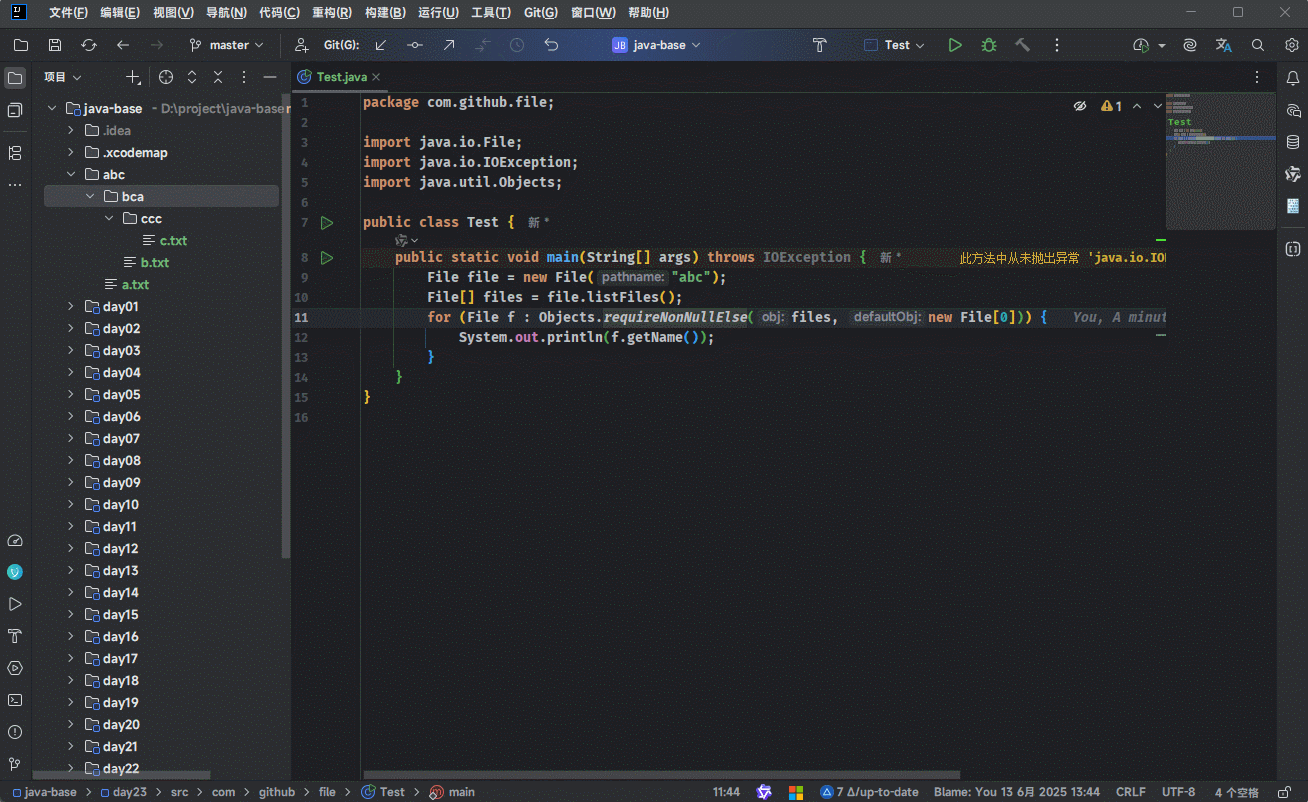Expand the day01 folder in project tree
This screenshot has height=802, width=1308.
click(71, 307)
